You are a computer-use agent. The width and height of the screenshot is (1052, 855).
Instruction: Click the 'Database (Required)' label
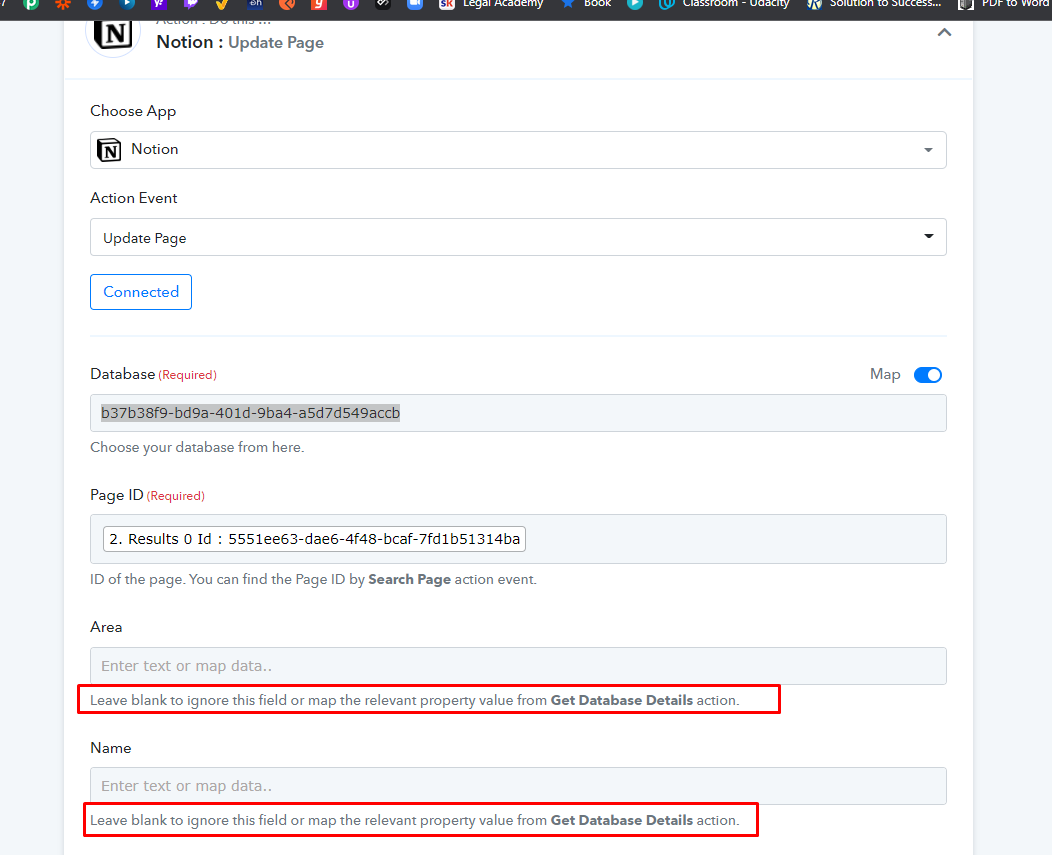tap(153, 374)
